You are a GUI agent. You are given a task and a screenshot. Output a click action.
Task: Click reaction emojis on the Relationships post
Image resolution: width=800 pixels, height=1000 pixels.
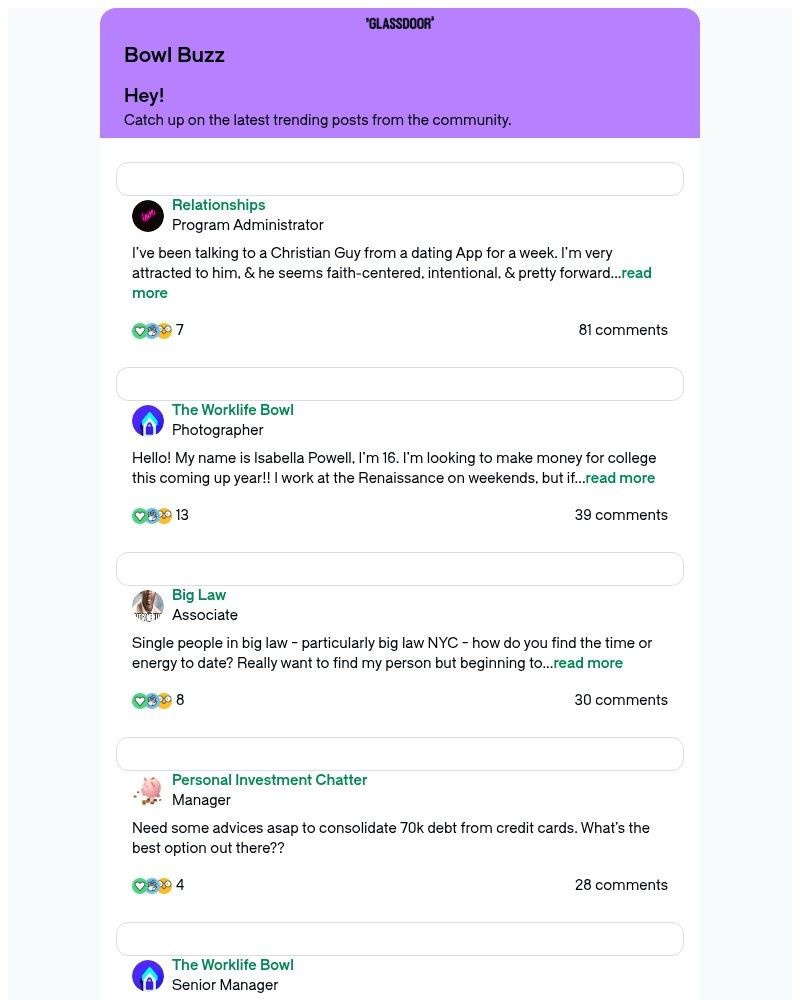(x=152, y=330)
